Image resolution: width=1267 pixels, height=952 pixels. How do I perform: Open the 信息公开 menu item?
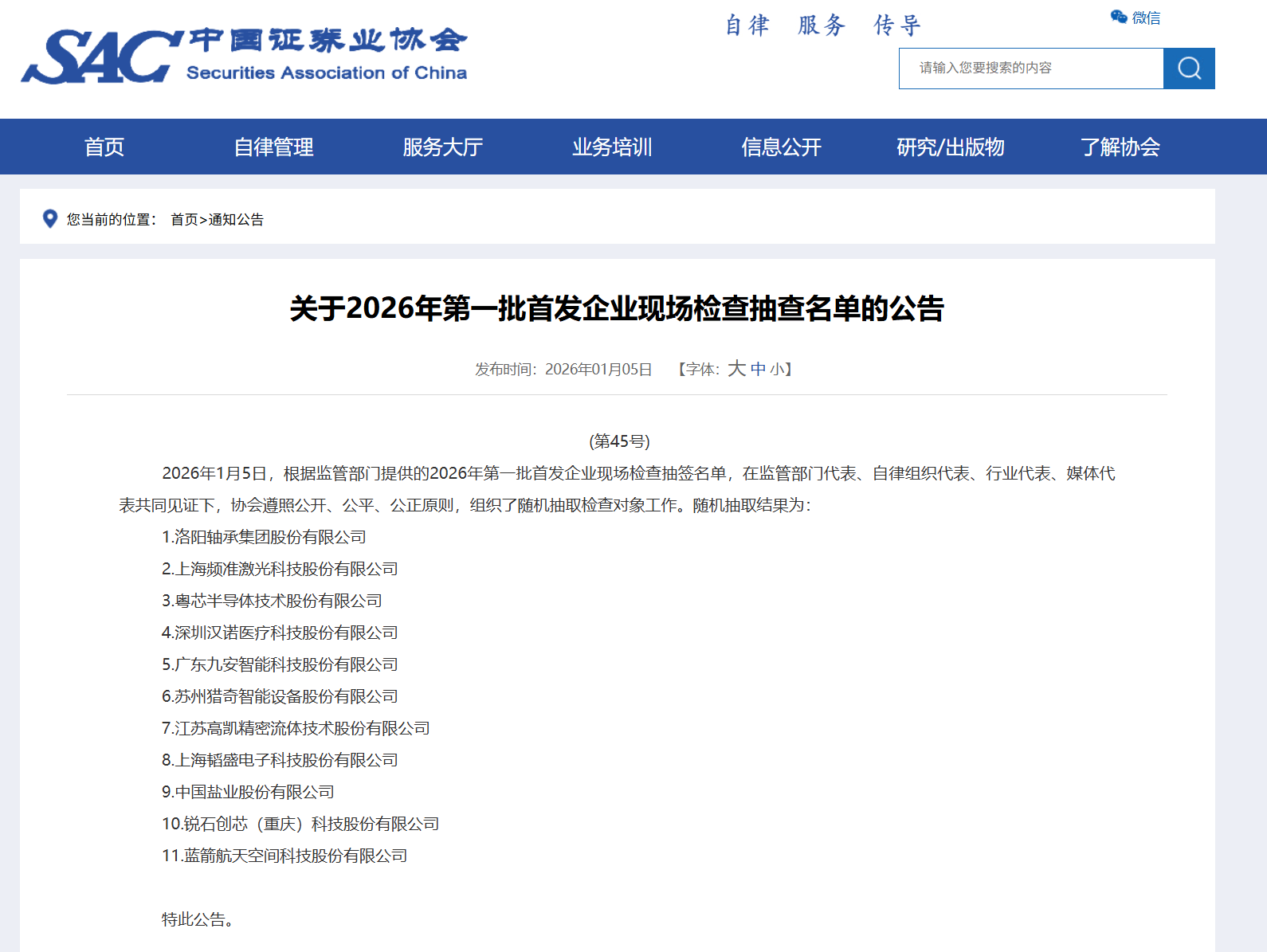tap(781, 147)
